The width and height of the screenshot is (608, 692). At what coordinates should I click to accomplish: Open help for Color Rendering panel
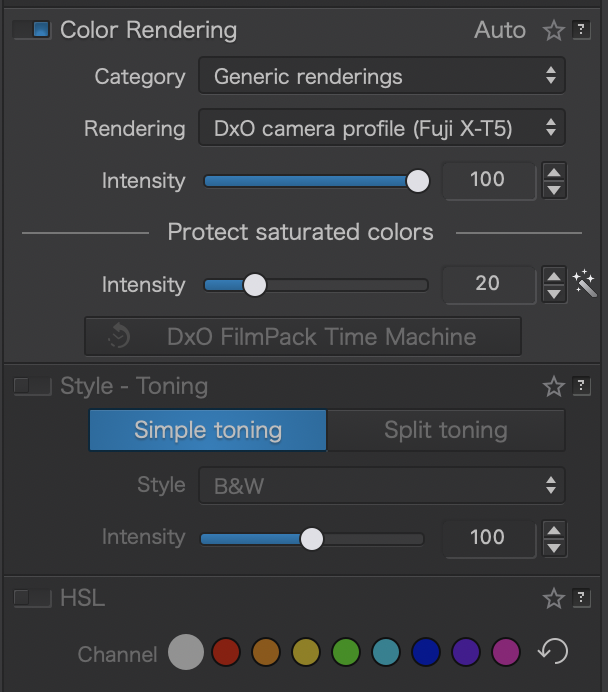(x=581, y=31)
